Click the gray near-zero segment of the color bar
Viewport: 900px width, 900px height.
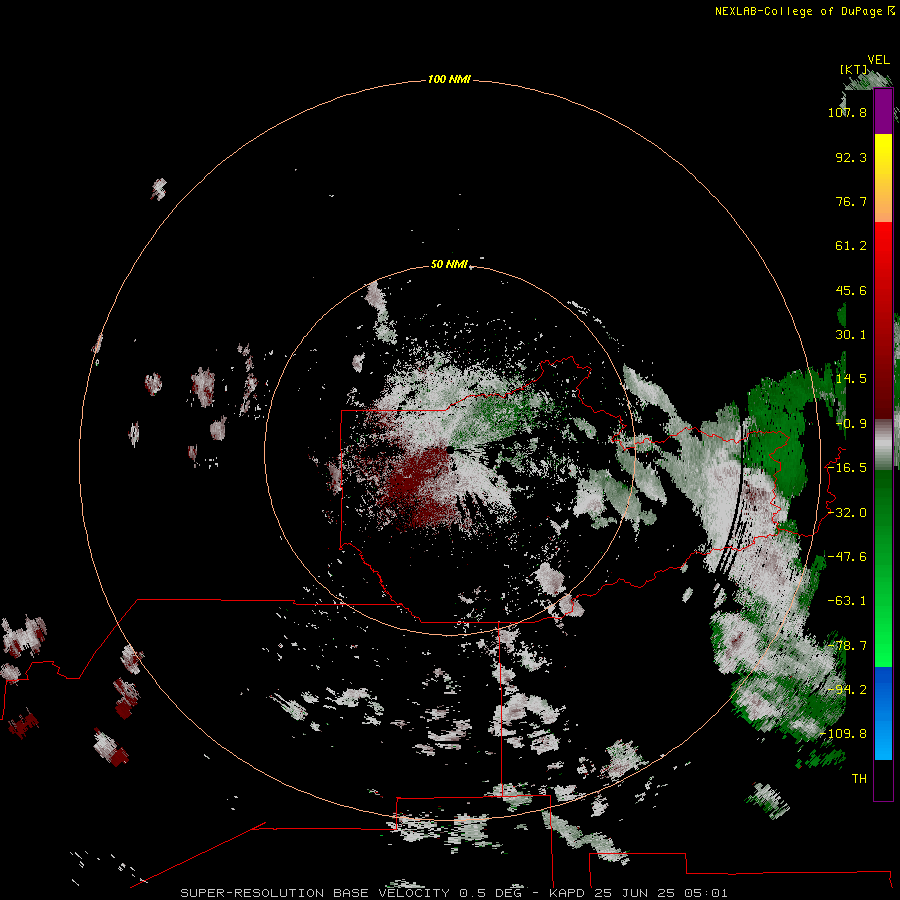(x=883, y=443)
